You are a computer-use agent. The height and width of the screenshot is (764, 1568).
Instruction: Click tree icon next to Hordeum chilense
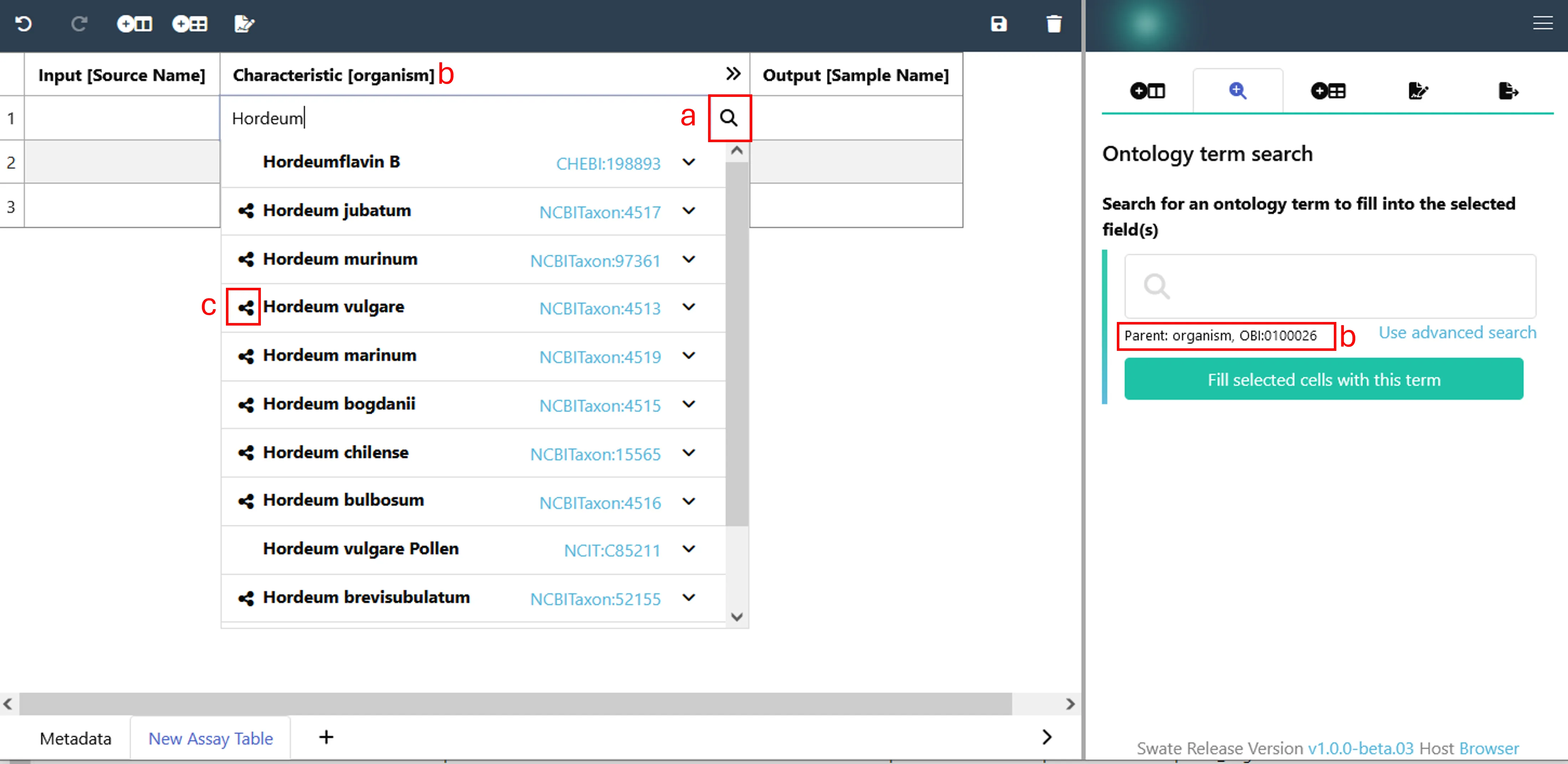point(246,453)
